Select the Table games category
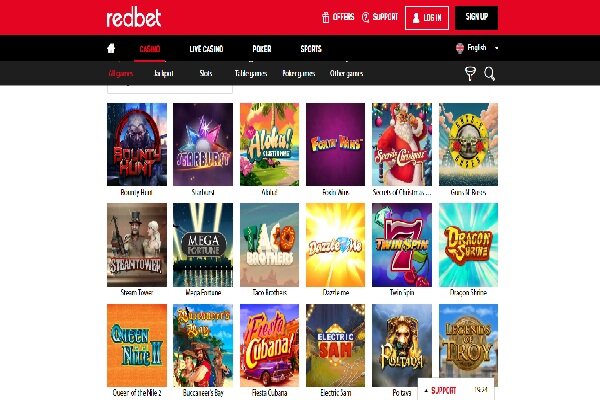 (251, 73)
